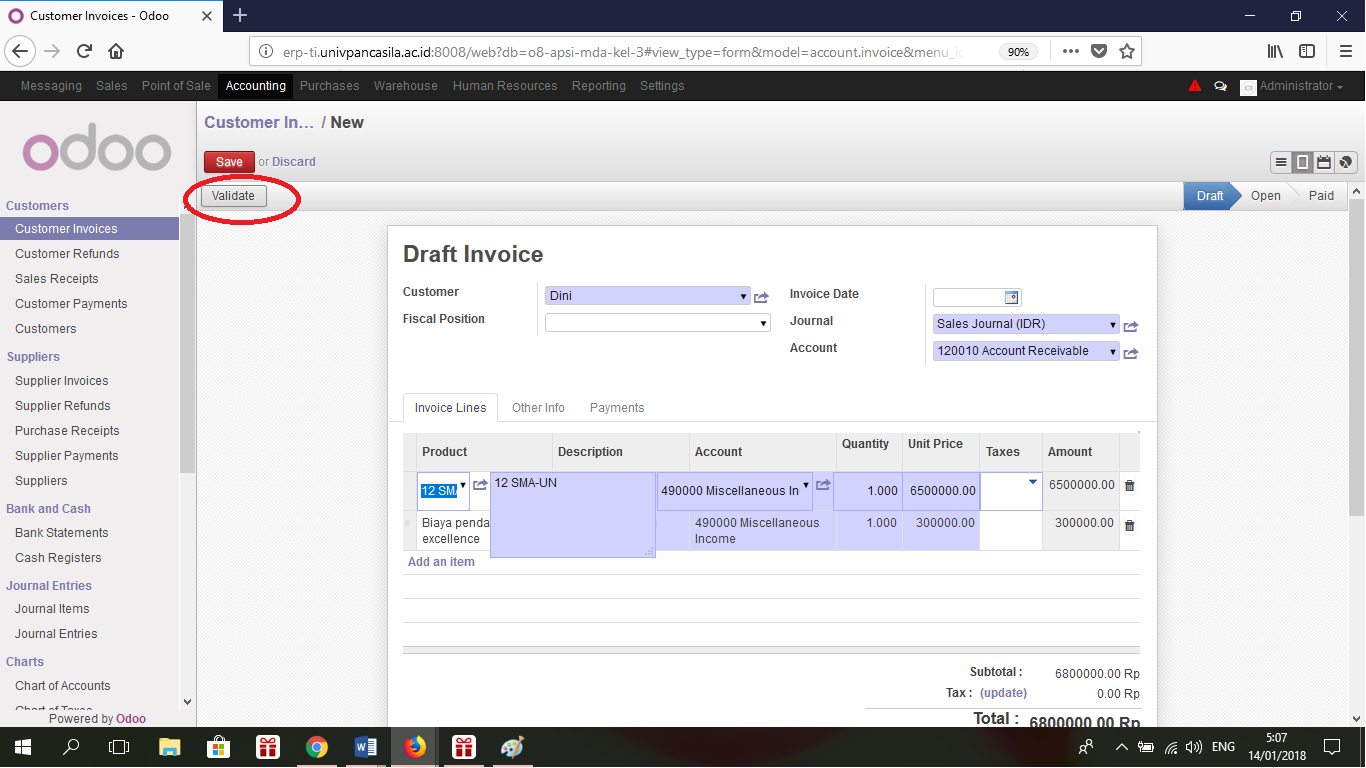Screen dimensions: 1366x768
Task: Expand the Sales Journal (IDR) dropdown
Action: click(x=1113, y=325)
